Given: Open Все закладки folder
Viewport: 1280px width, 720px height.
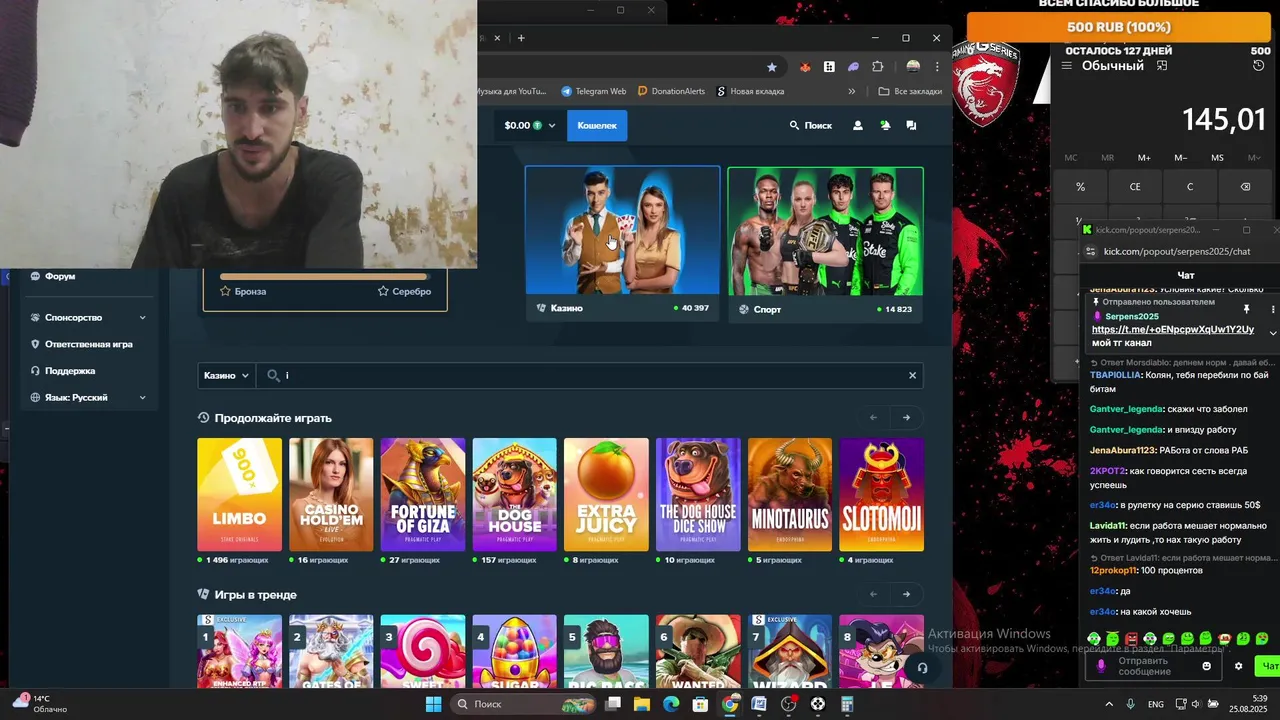Looking at the screenshot, I should 910,91.
